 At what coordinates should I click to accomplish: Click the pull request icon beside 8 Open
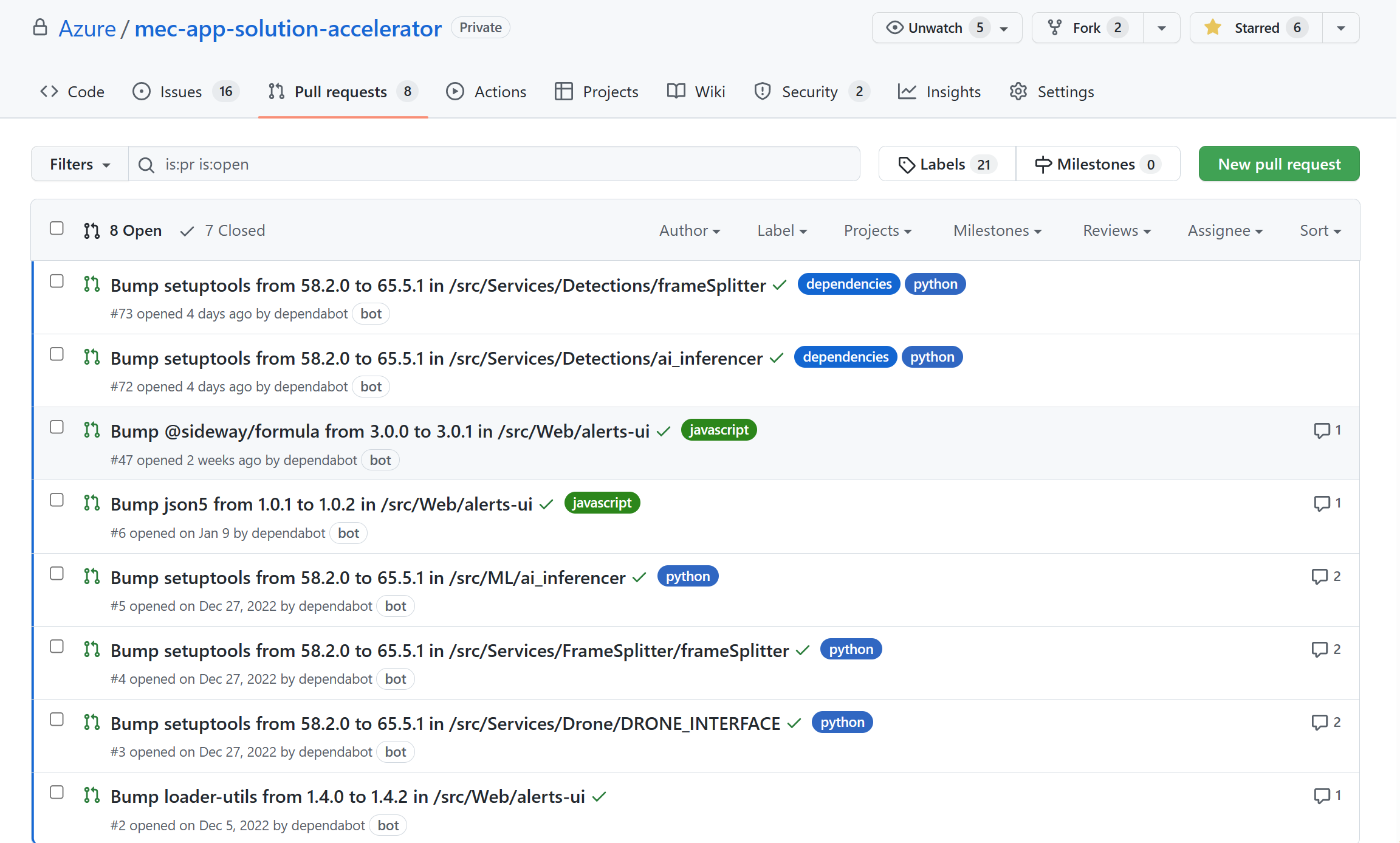(91, 230)
